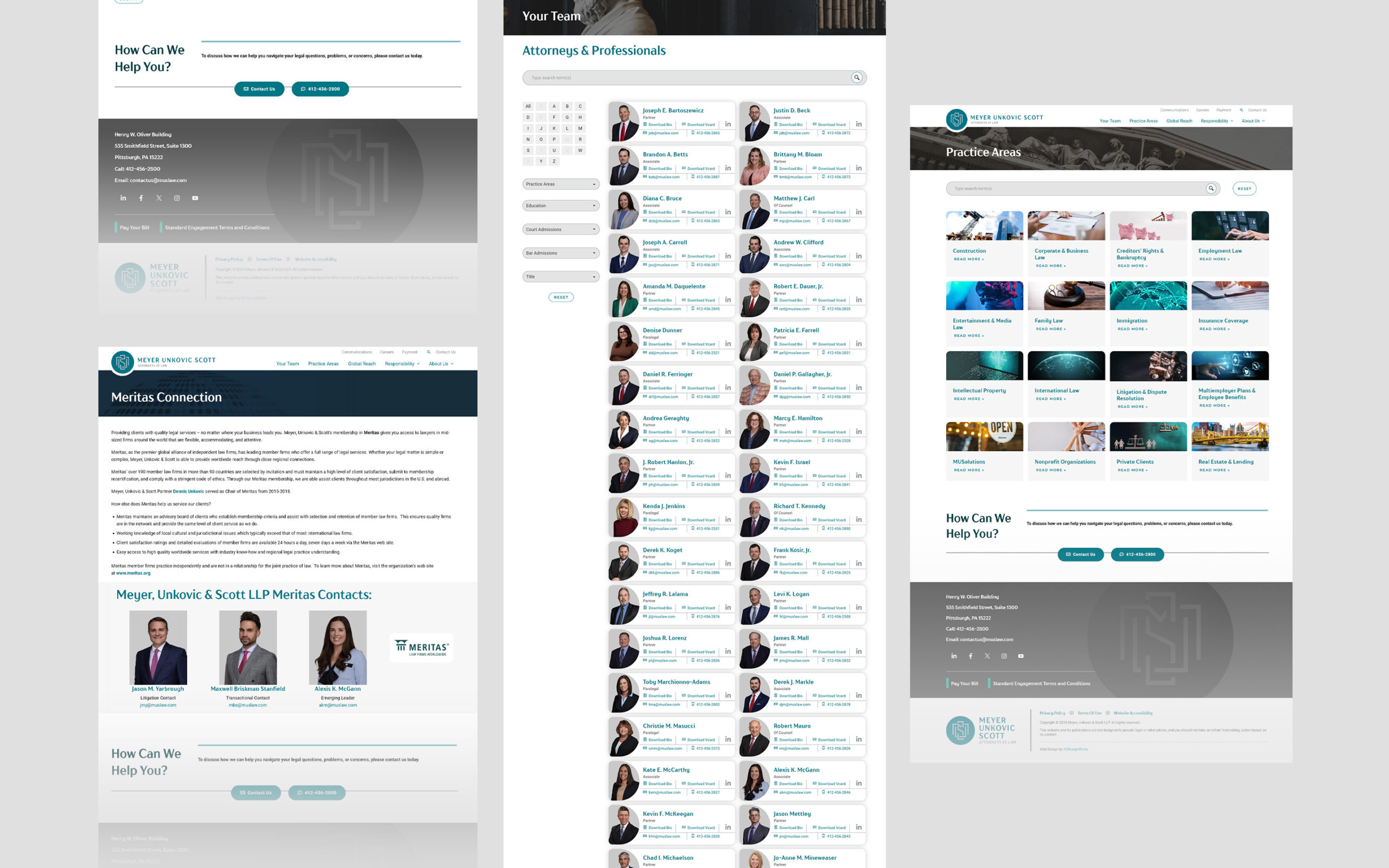Open Global Reach menu on the Meritas Connection page
The height and width of the screenshot is (868, 1389).
click(x=361, y=363)
